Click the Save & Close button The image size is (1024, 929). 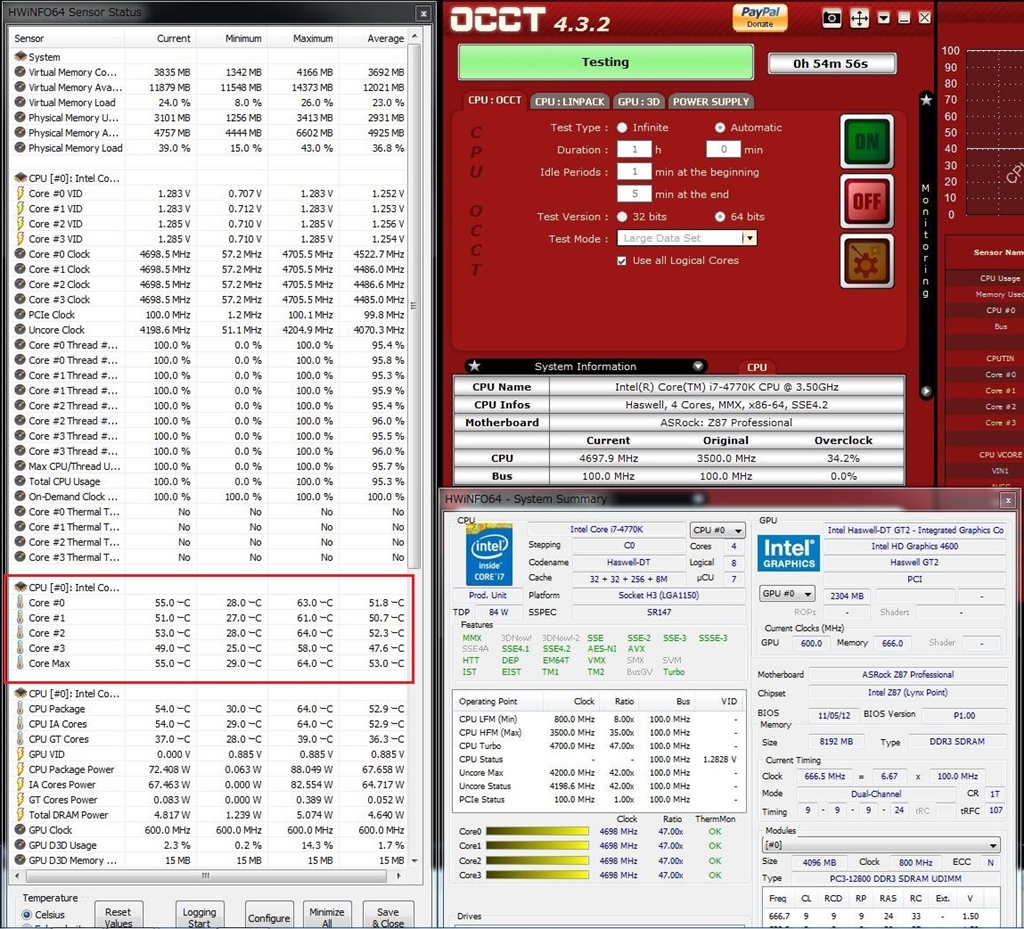[387, 916]
